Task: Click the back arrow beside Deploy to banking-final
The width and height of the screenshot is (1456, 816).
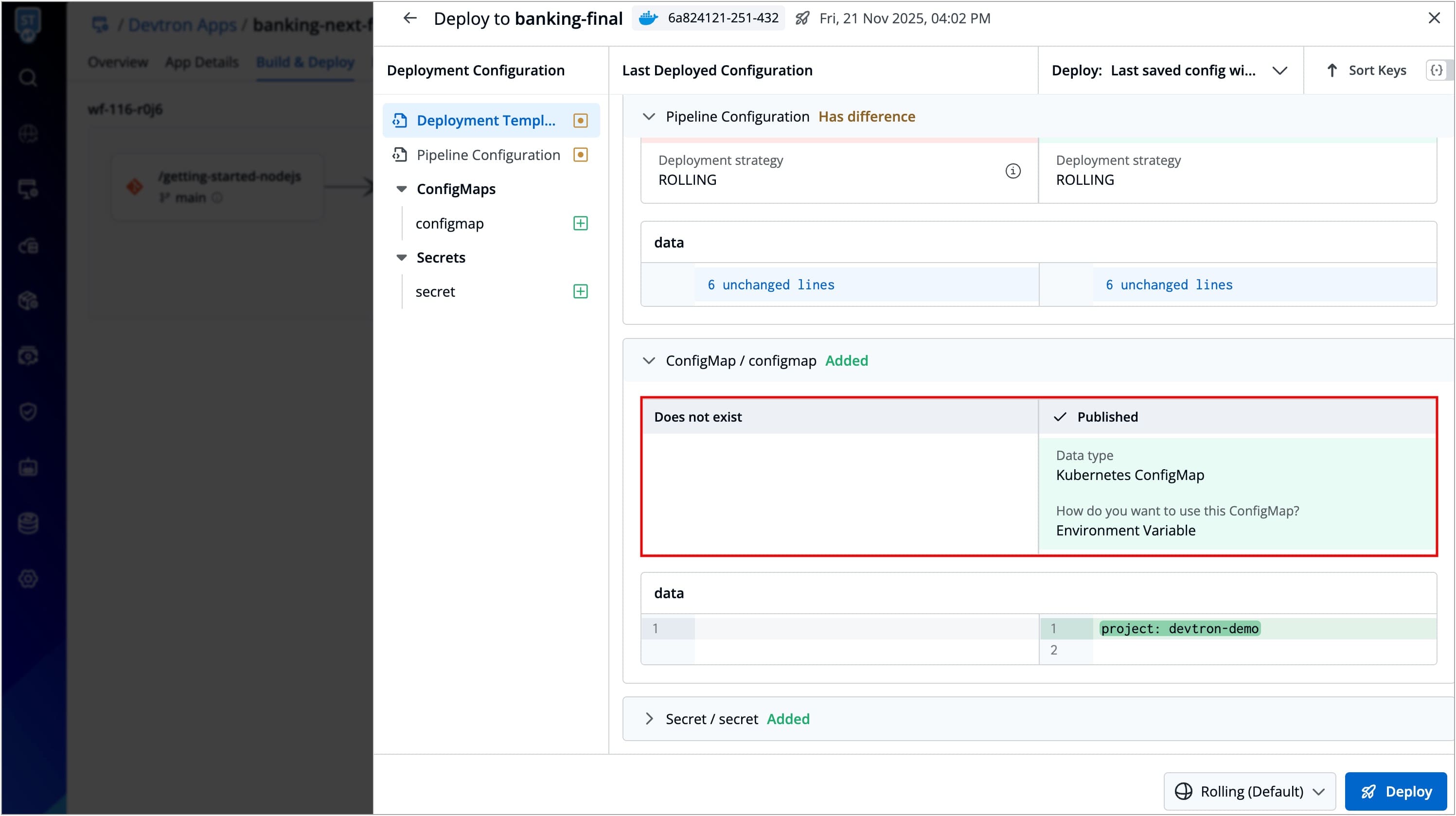Action: [x=410, y=18]
